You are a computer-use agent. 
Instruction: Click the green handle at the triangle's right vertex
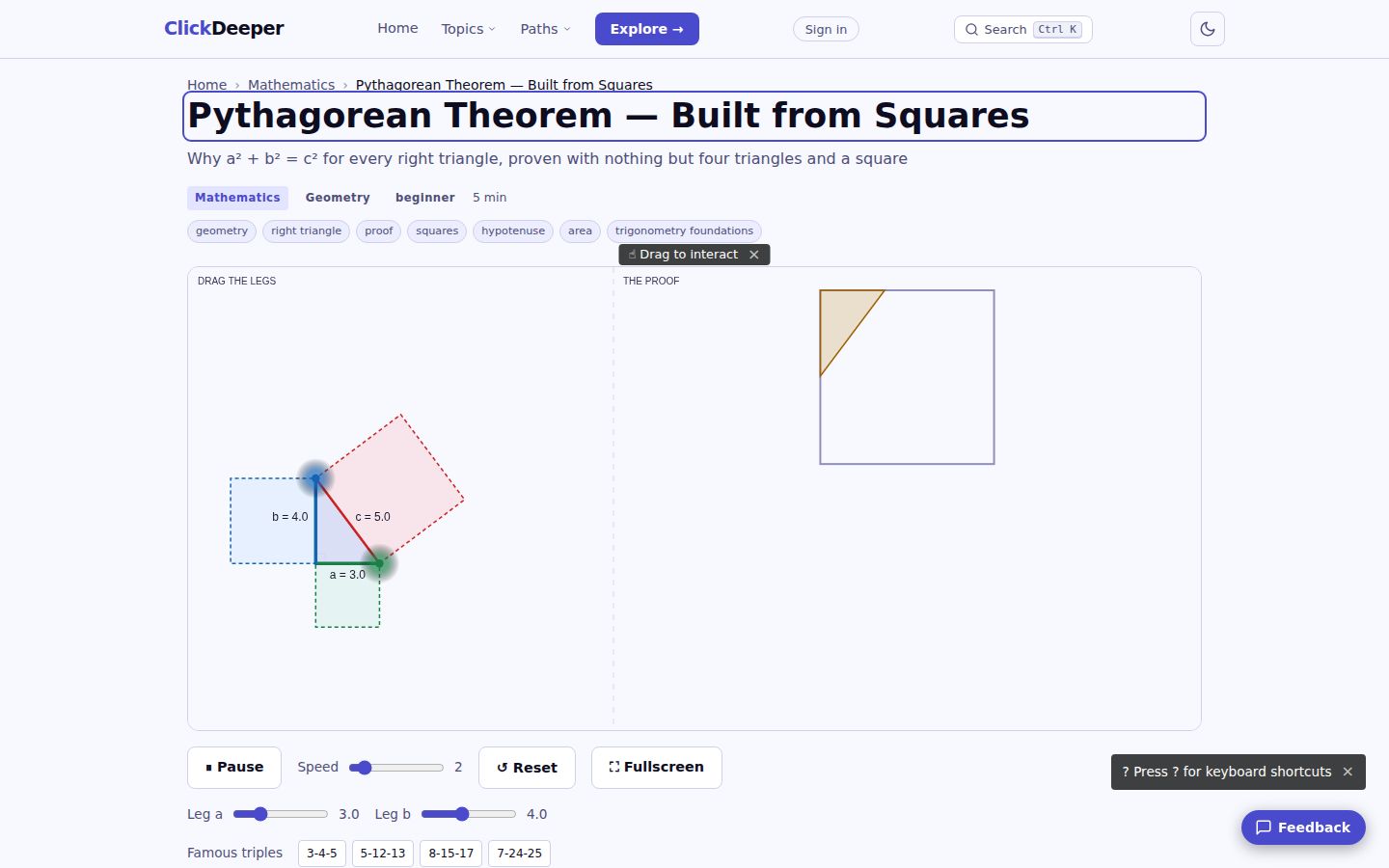(380, 563)
